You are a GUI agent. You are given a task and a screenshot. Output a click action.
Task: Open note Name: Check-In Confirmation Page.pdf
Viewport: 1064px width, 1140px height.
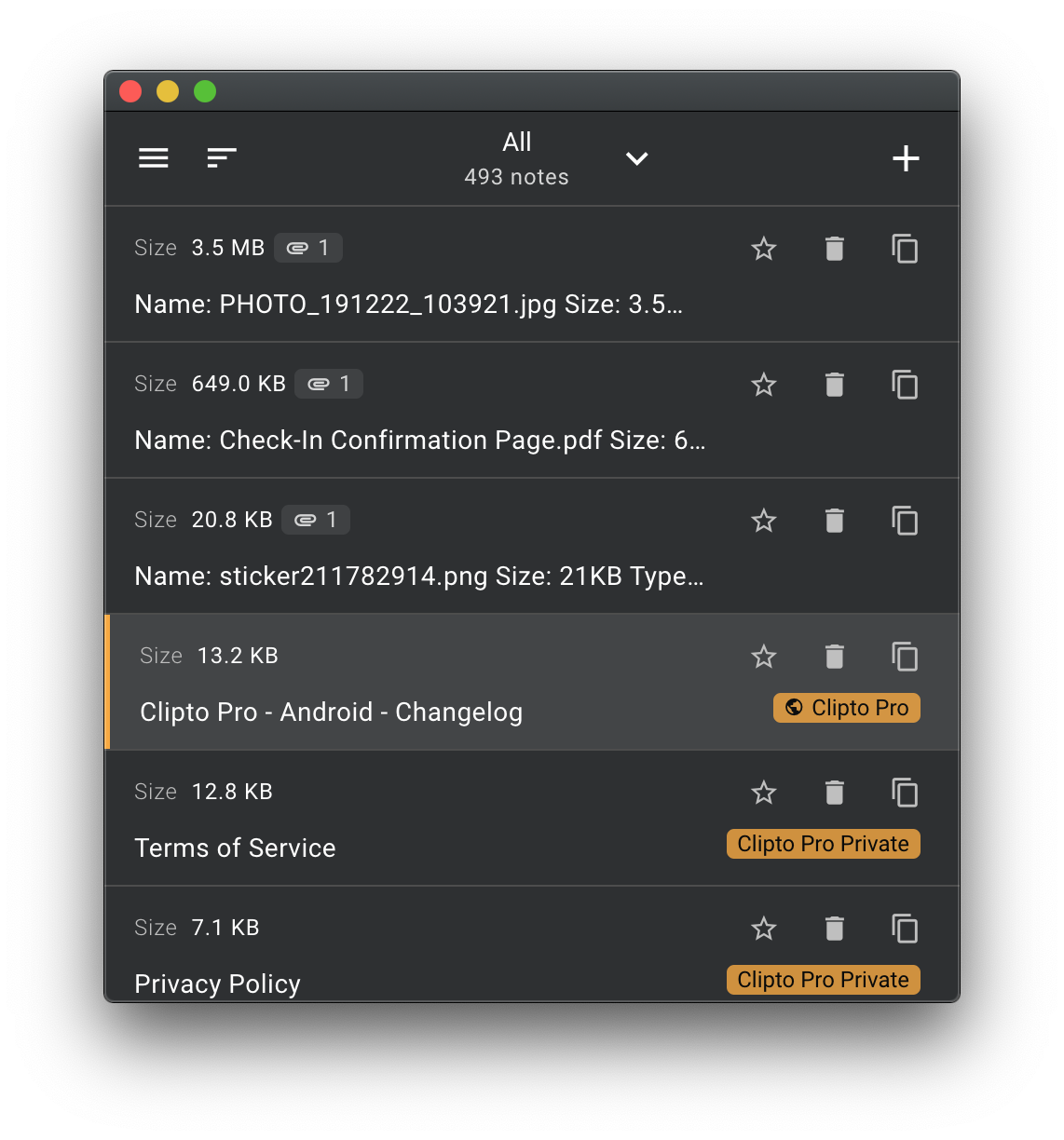pos(419,441)
